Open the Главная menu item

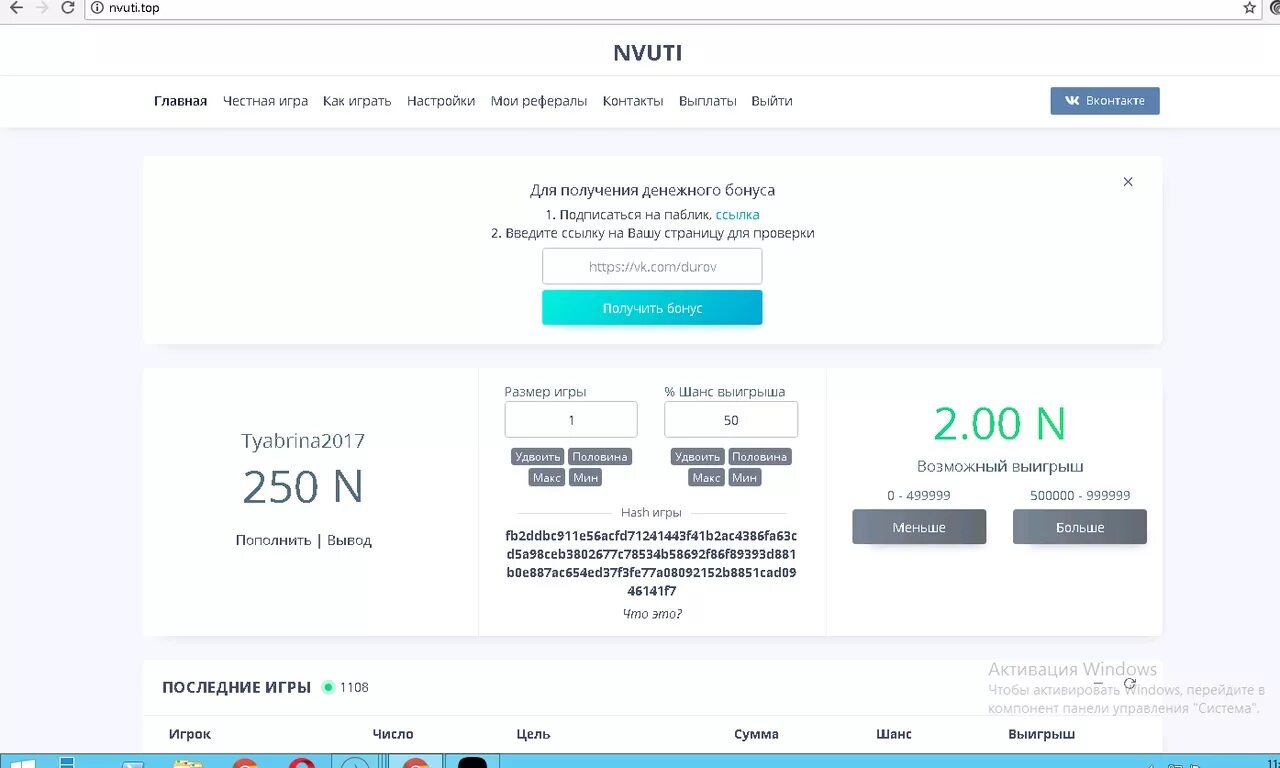coord(181,101)
